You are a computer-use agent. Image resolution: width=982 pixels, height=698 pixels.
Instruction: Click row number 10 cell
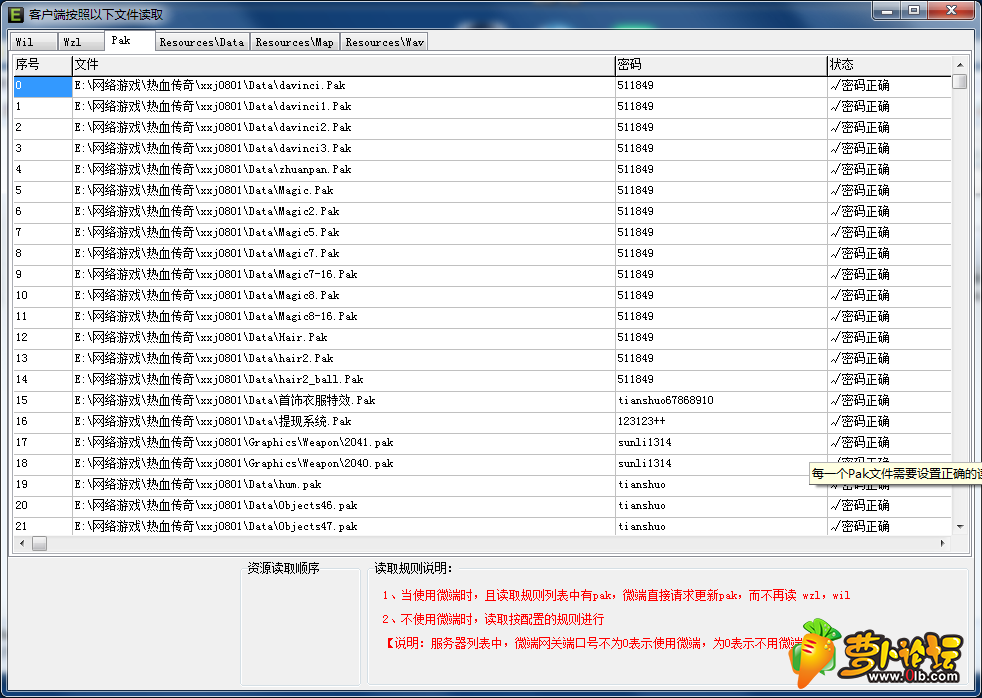coord(43,295)
